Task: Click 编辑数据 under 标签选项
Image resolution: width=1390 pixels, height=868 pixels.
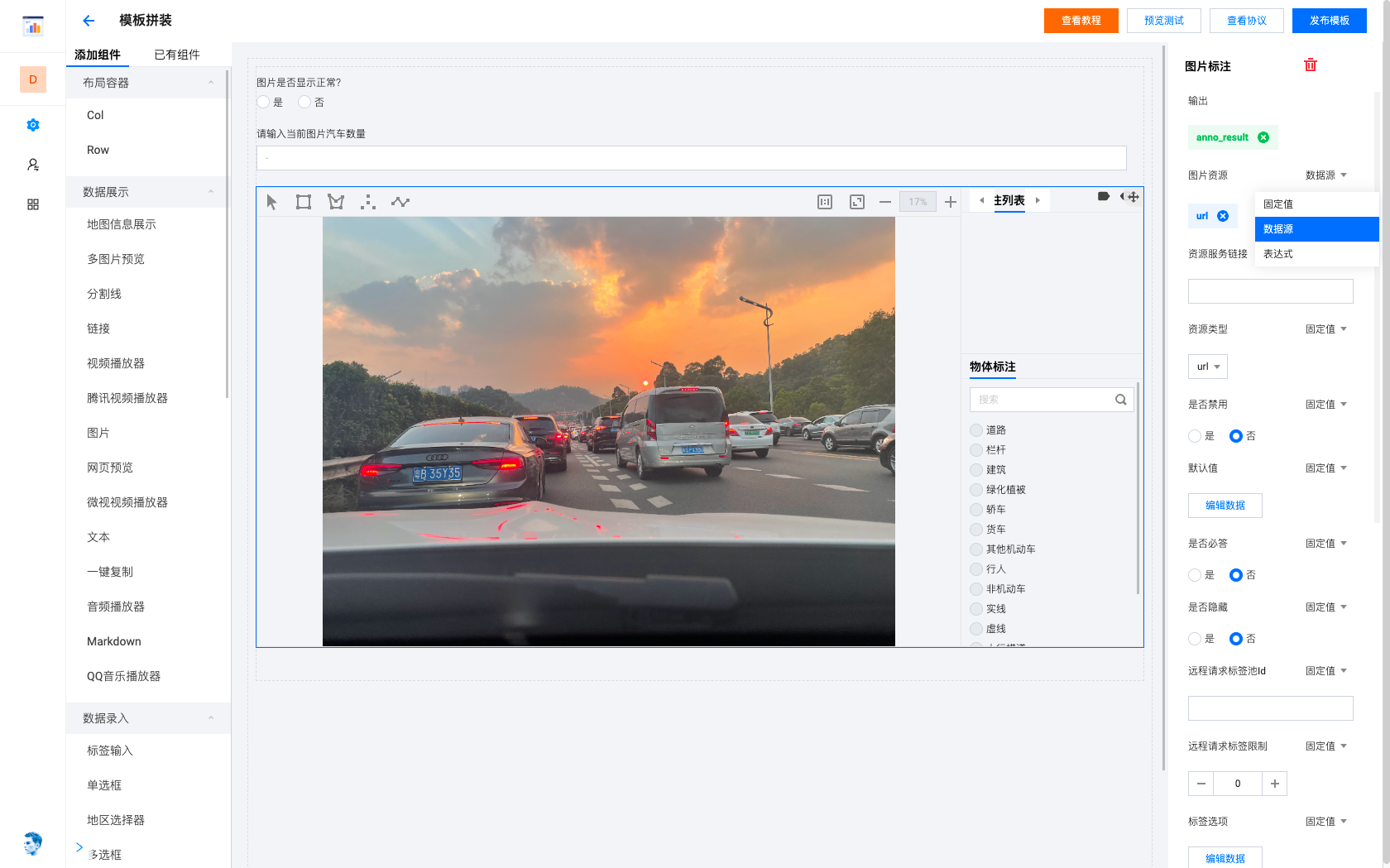Action: click(x=1225, y=858)
